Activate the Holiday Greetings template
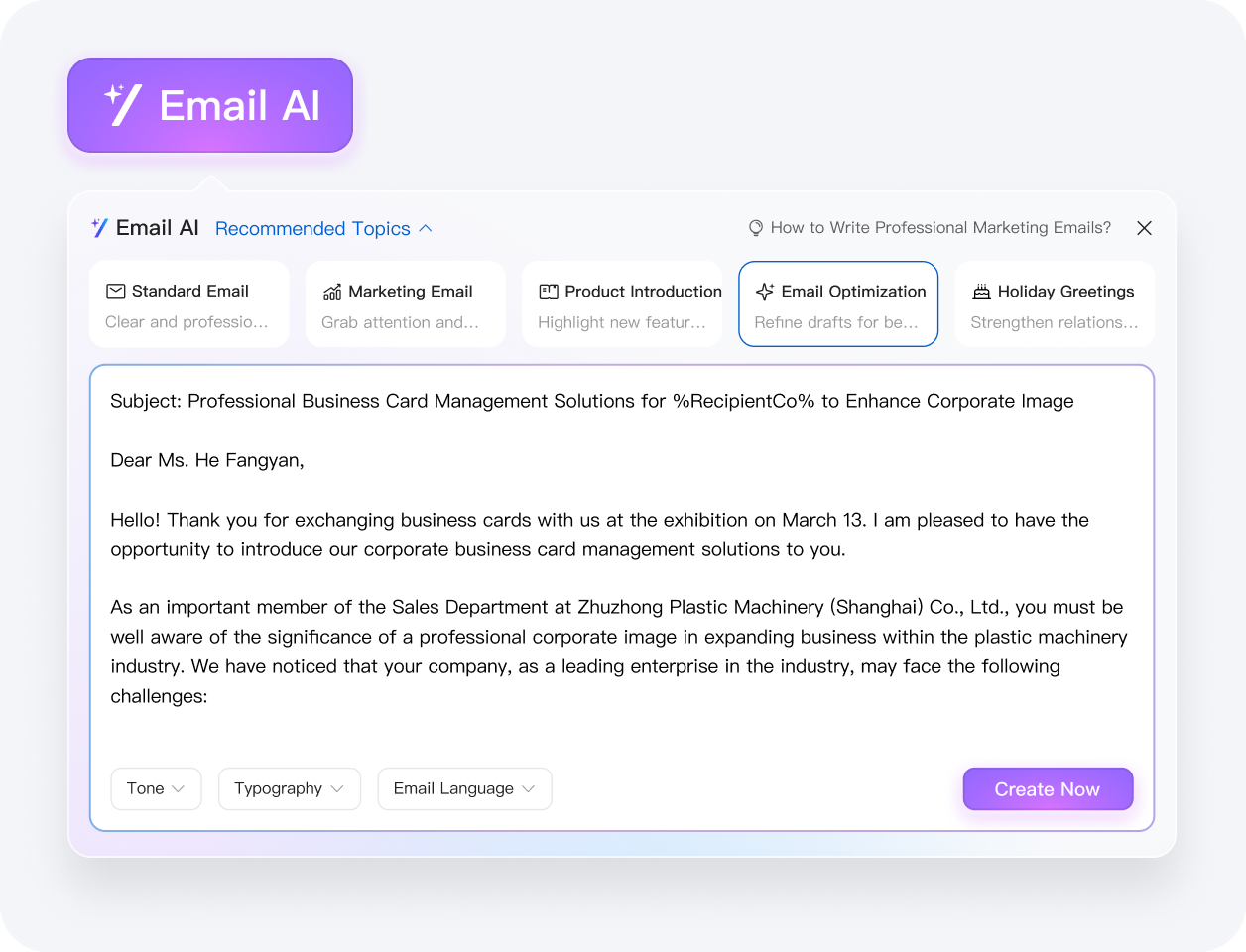Viewport: 1246px width, 952px height. pyautogui.click(x=1055, y=303)
